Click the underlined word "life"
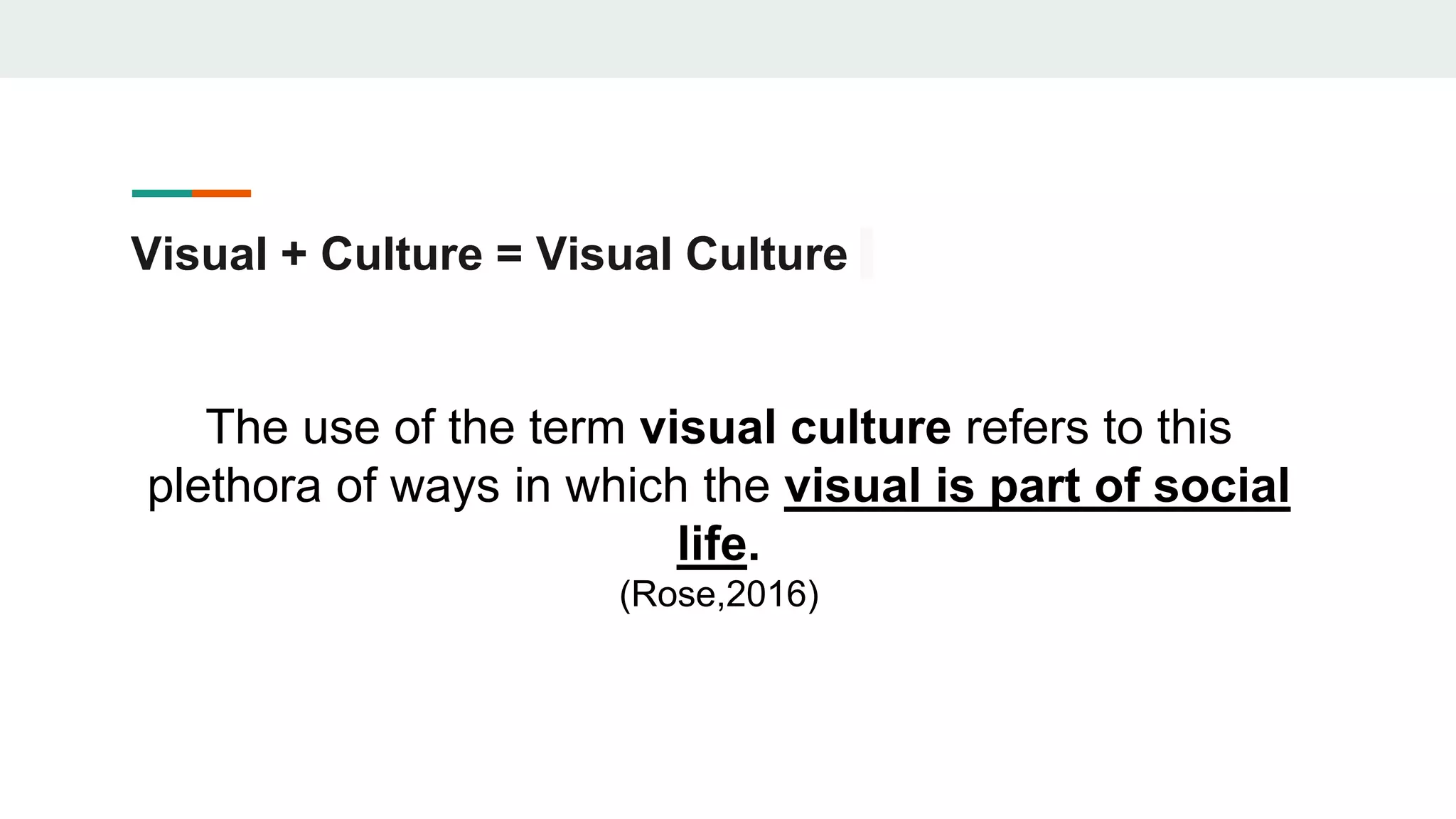Image resolution: width=1456 pixels, height=819 pixels. (x=712, y=545)
